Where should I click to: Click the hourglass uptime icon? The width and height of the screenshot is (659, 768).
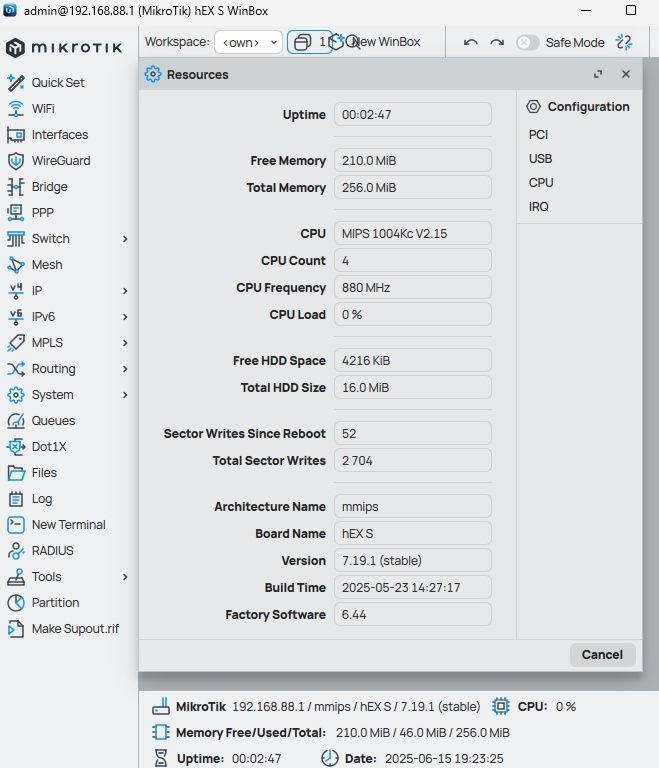[161, 758]
